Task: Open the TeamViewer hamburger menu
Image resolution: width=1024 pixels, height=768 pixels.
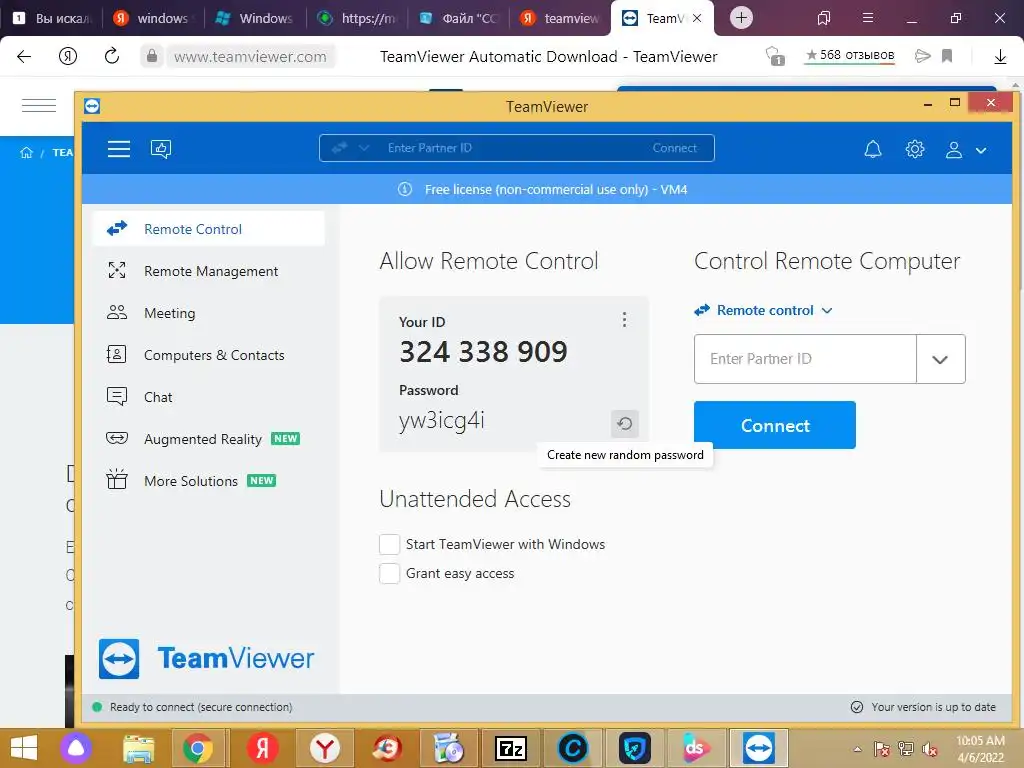Action: (119, 149)
